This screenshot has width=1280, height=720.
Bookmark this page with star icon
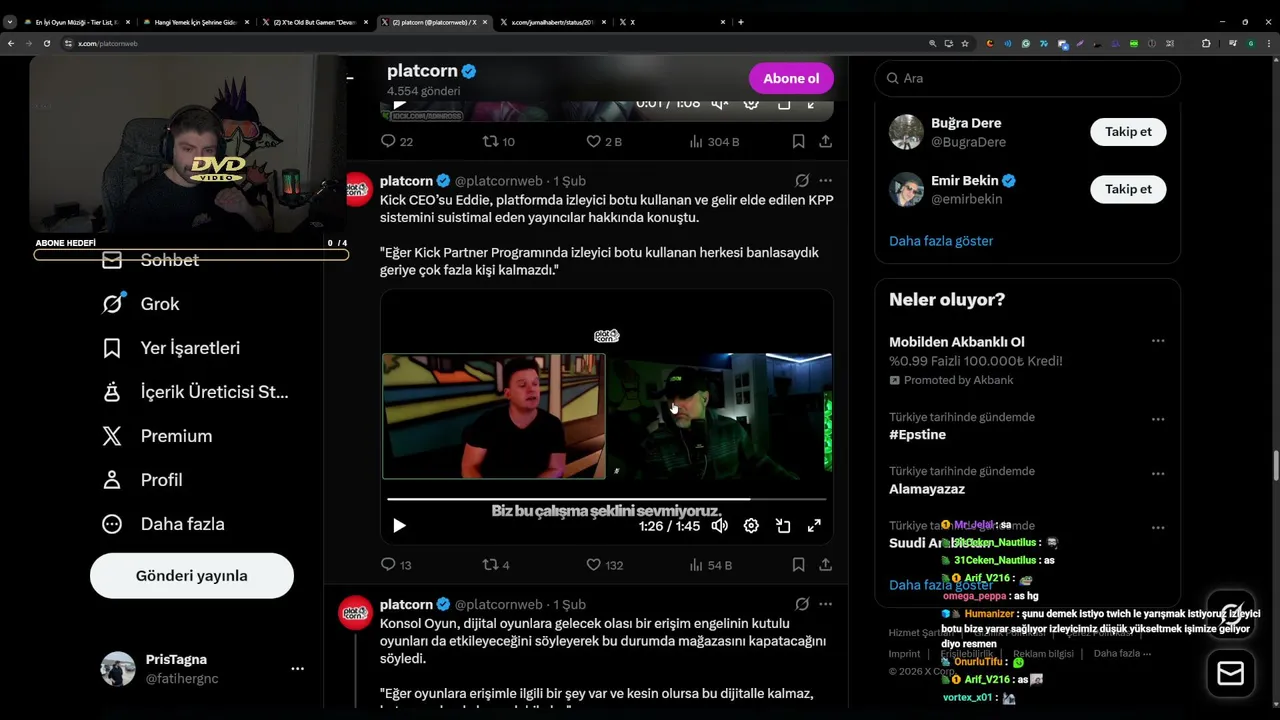coord(965,44)
